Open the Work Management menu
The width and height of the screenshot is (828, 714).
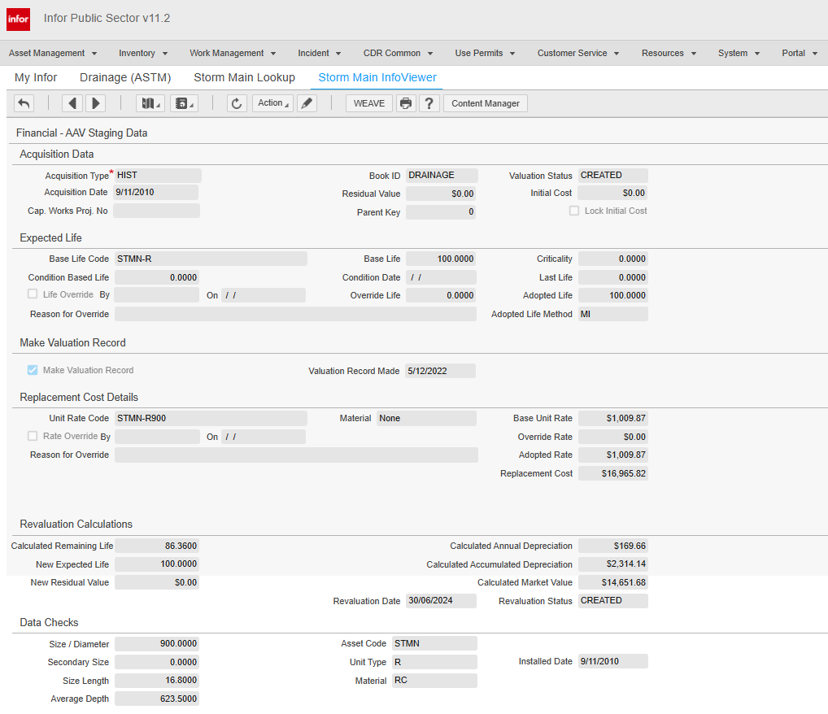coord(233,53)
